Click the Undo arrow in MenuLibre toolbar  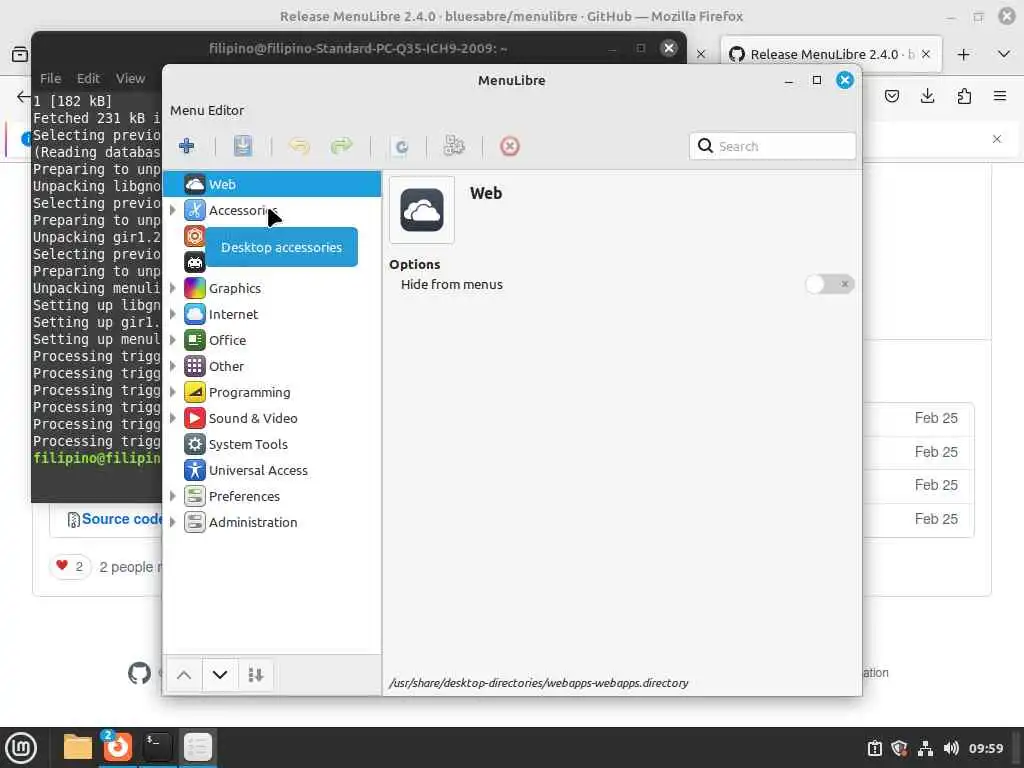pos(299,146)
